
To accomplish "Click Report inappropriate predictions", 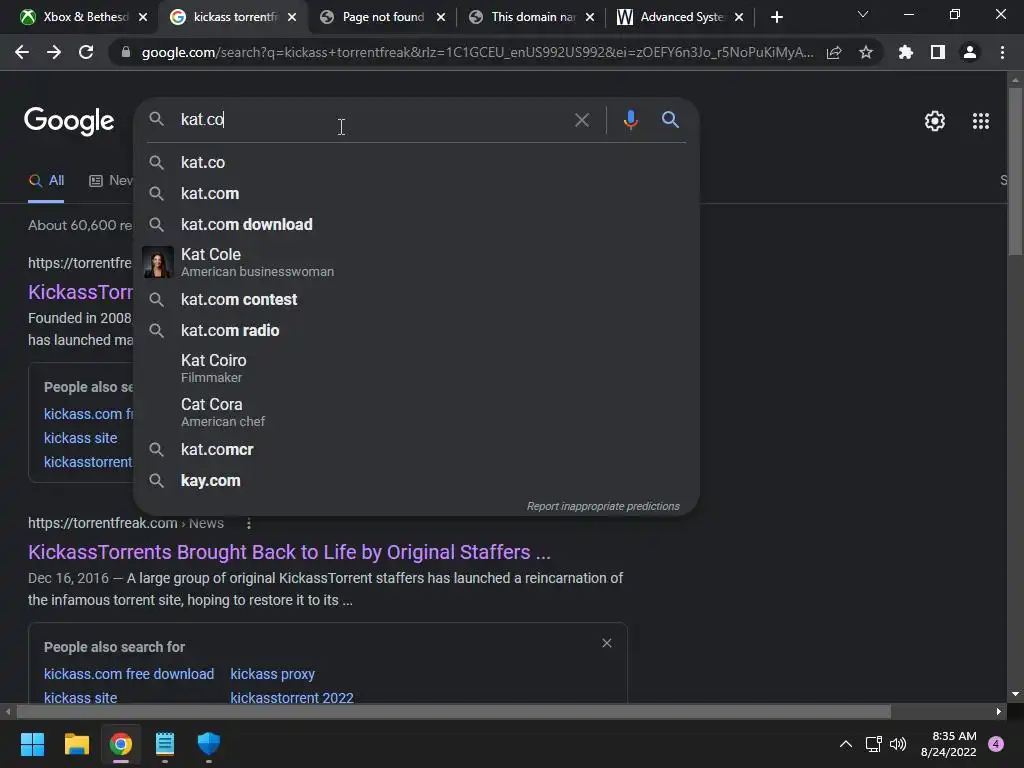I will tap(603, 506).
